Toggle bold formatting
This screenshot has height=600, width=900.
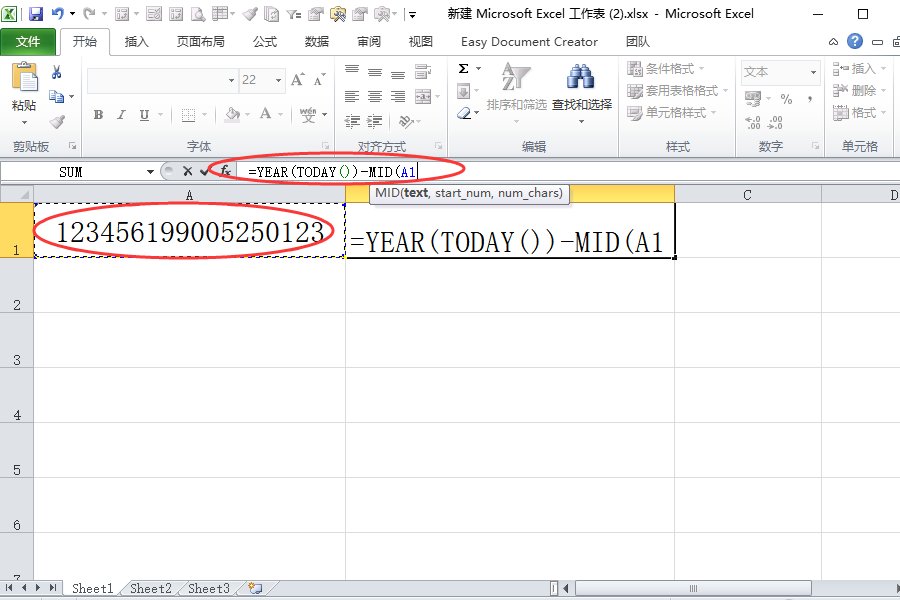click(x=98, y=115)
